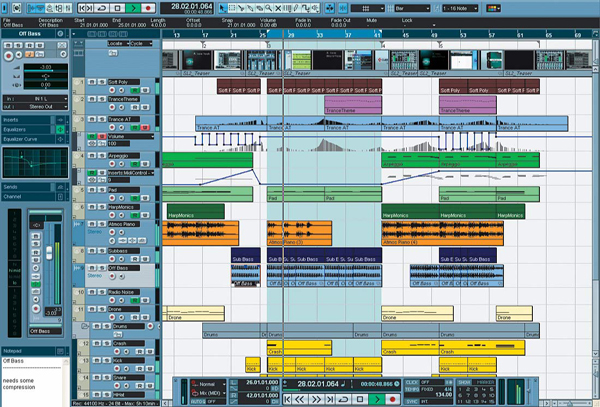Click Rewind on the transport panel
Screen dimensions: 600x407
tap(300, 399)
